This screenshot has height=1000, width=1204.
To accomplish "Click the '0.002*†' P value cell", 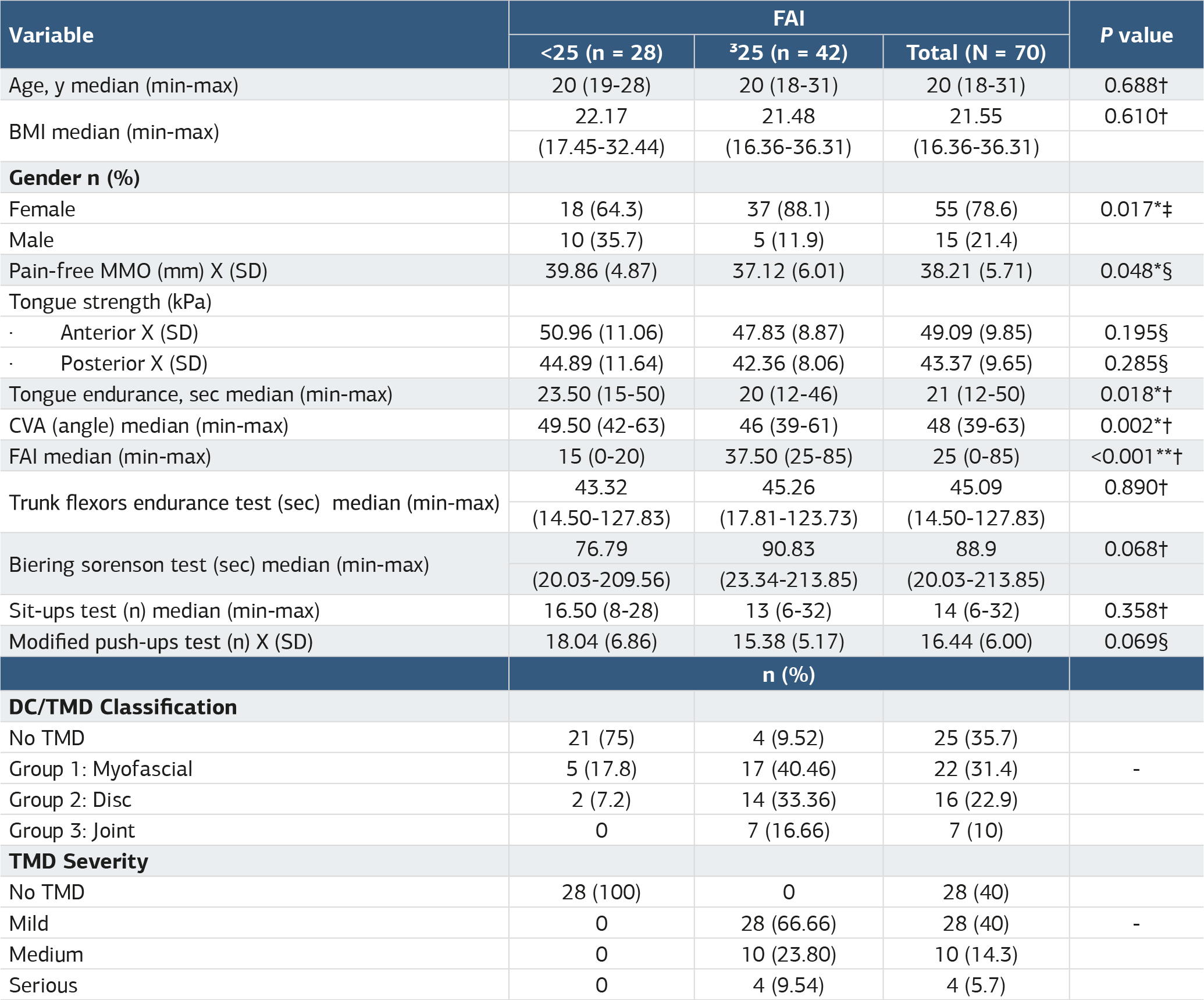I will (x=1136, y=426).
